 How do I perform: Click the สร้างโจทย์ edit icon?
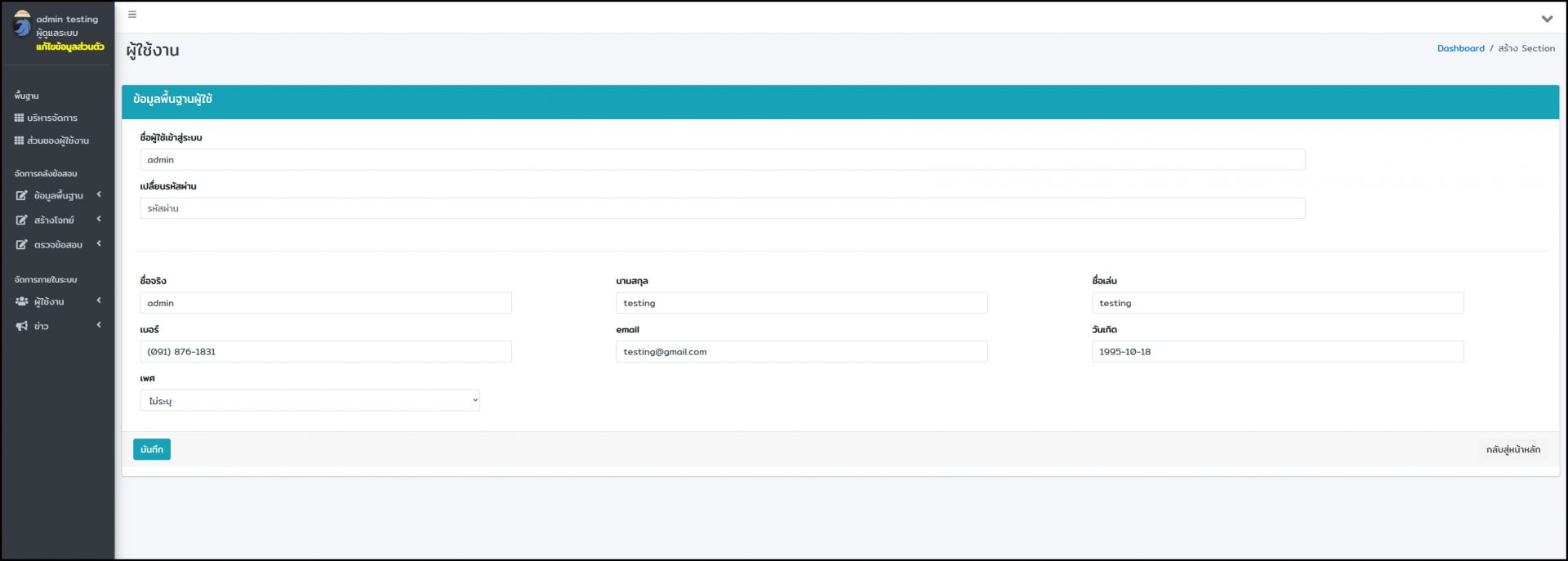[22, 220]
